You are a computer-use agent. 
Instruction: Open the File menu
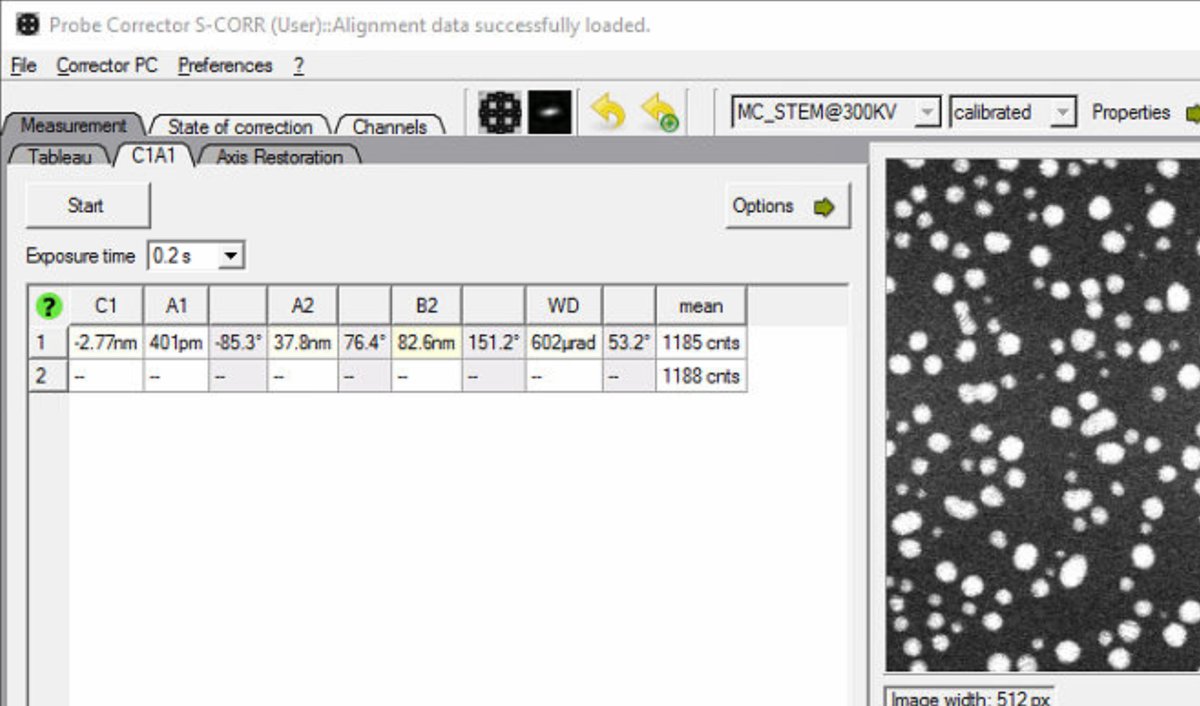21,65
